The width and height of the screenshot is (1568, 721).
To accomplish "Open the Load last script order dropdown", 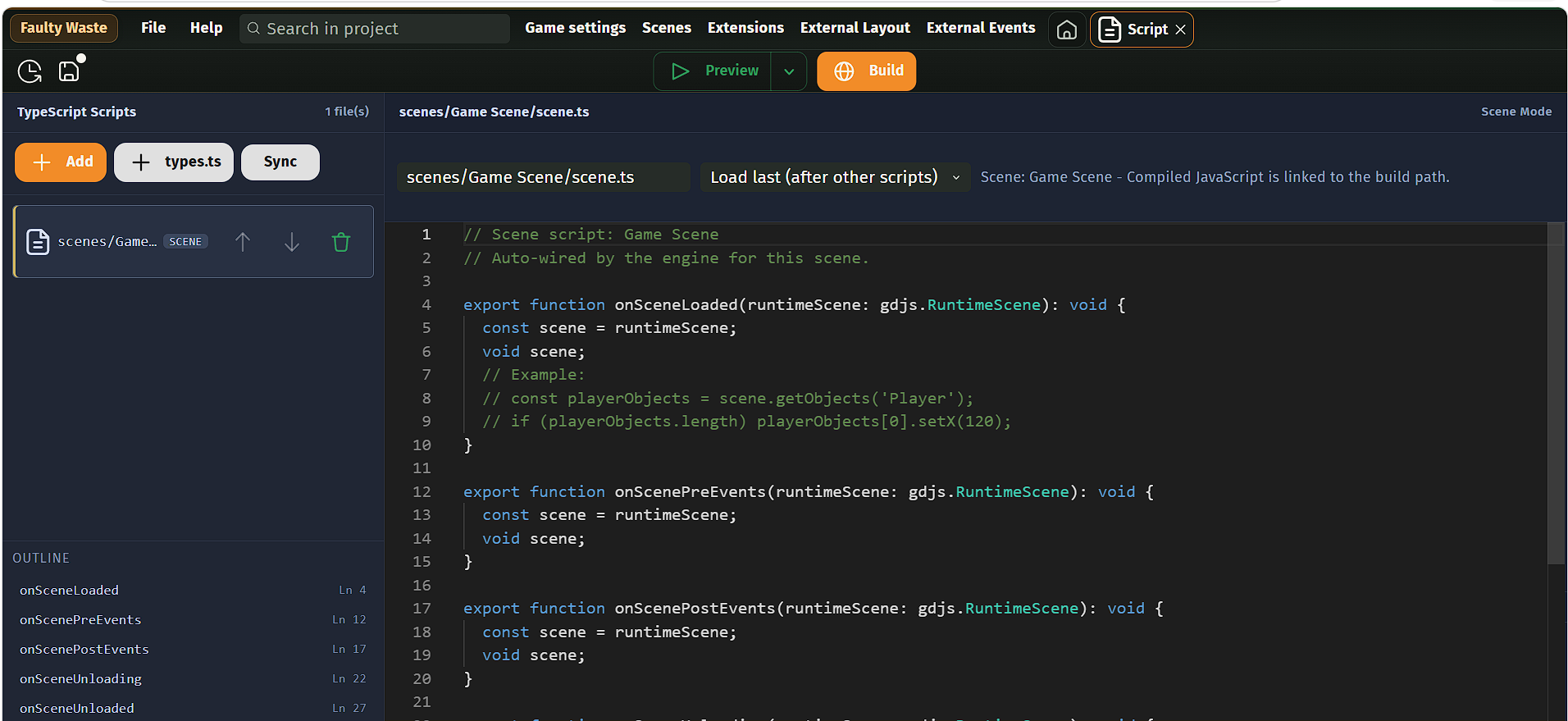I will click(x=834, y=177).
